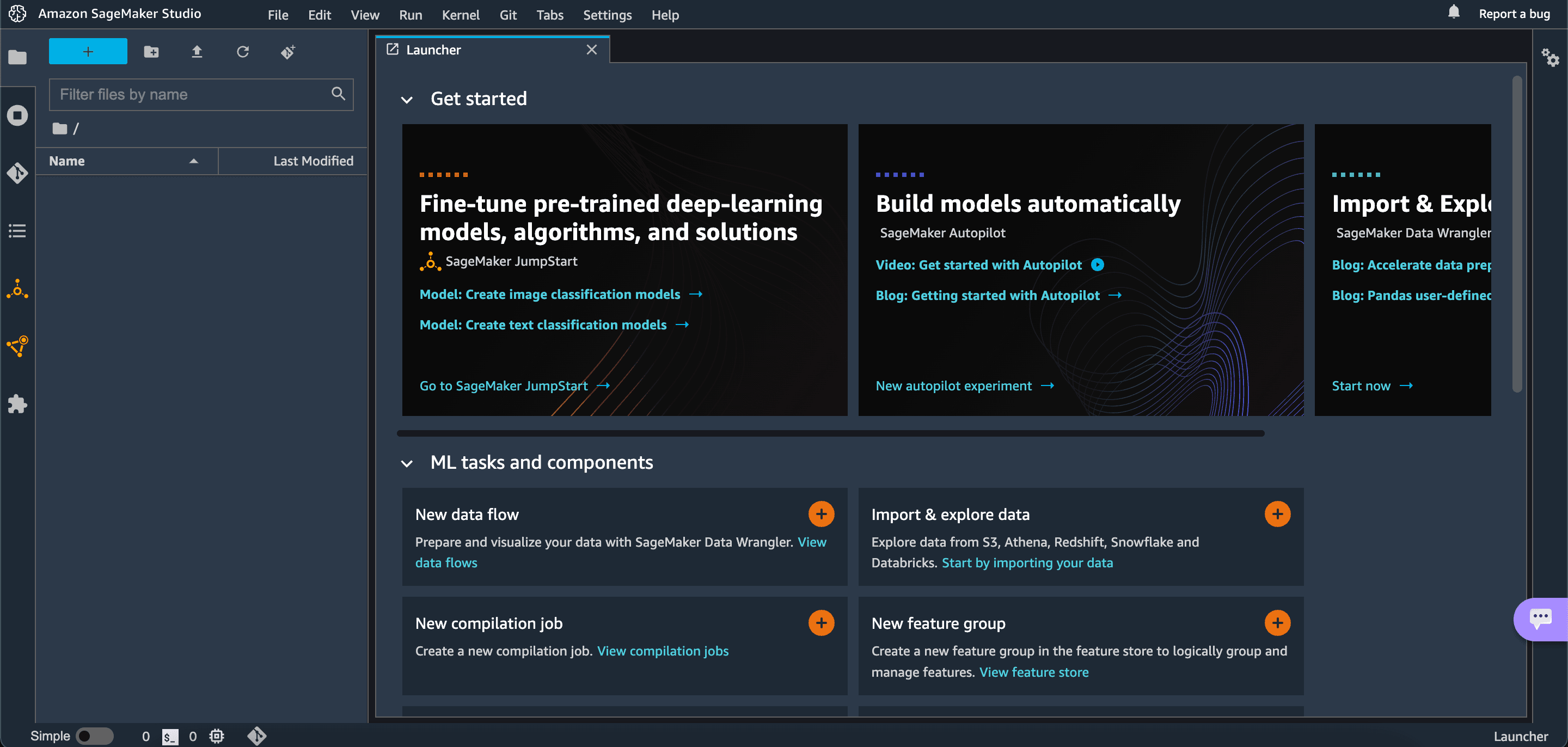The width and height of the screenshot is (1568, 747).
Task: Click the Upload Files toolbar icon
Action: [197, 52]
